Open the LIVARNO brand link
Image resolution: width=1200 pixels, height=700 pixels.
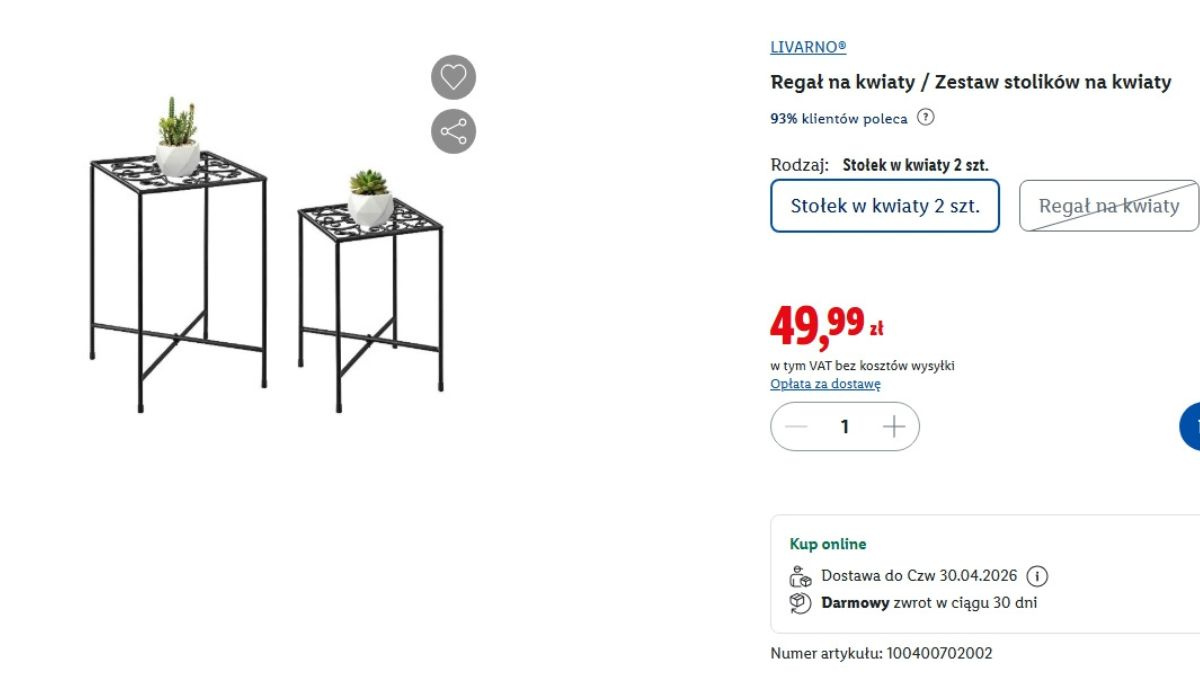point(808,47)
